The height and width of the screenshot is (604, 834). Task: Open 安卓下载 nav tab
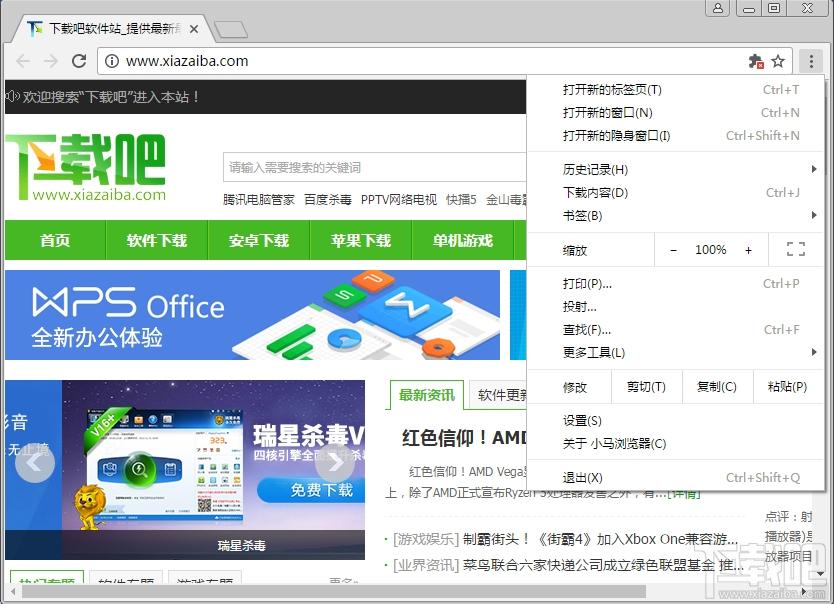coord(259,240)
